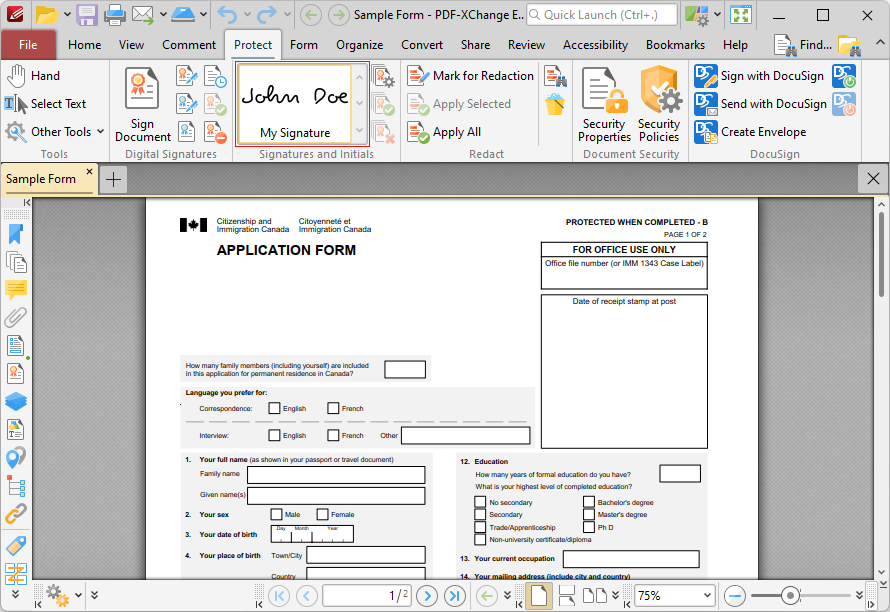The image size is (890, 612).
Task: Switch to the Organize tab
Action: coord(359,45)
